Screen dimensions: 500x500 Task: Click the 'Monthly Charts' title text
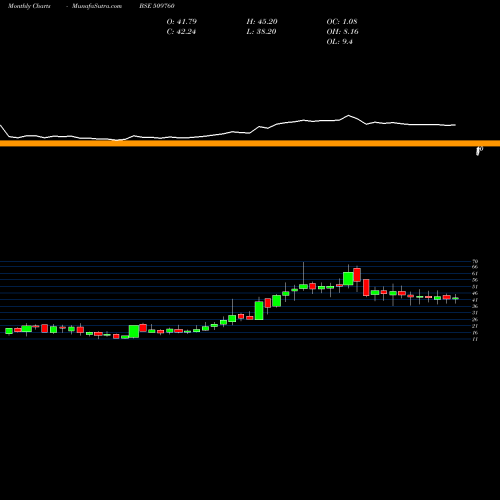pos(29,6)
